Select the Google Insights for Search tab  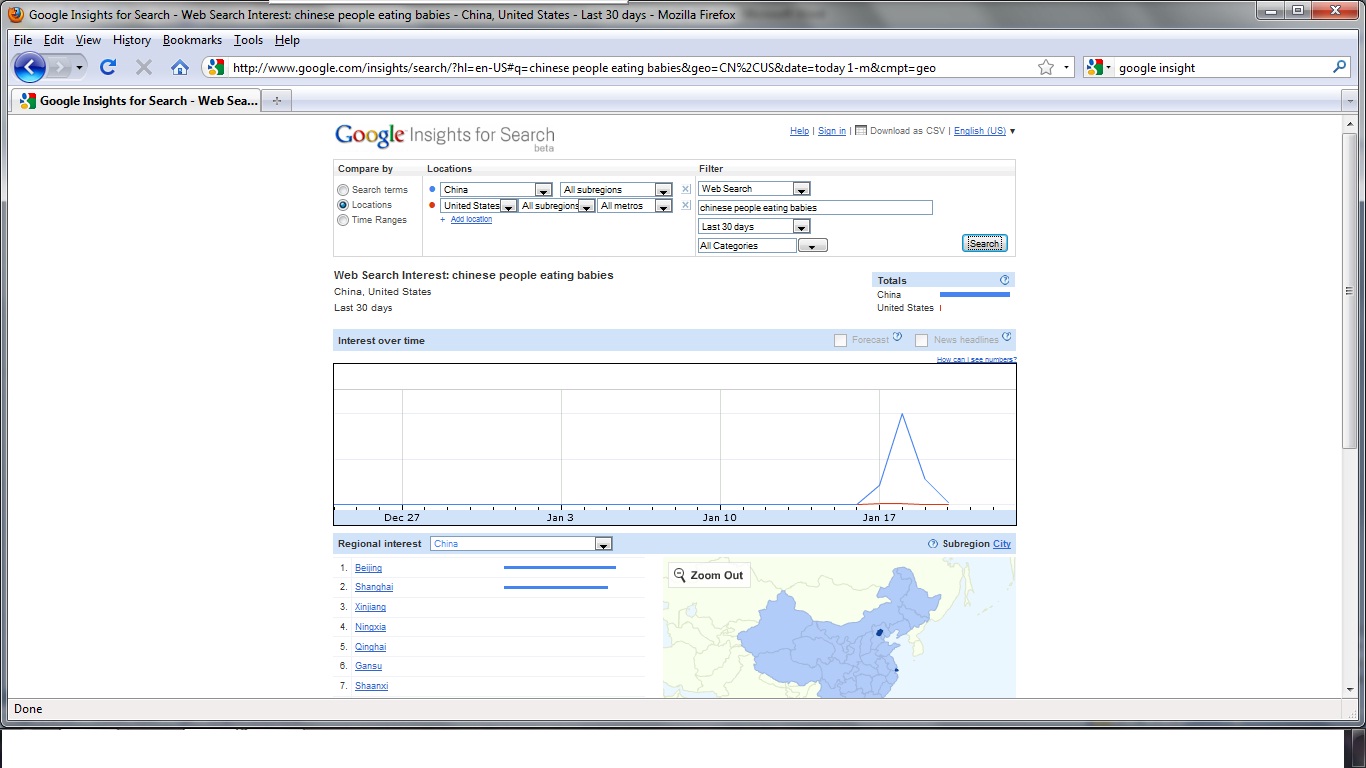[137, 100]
